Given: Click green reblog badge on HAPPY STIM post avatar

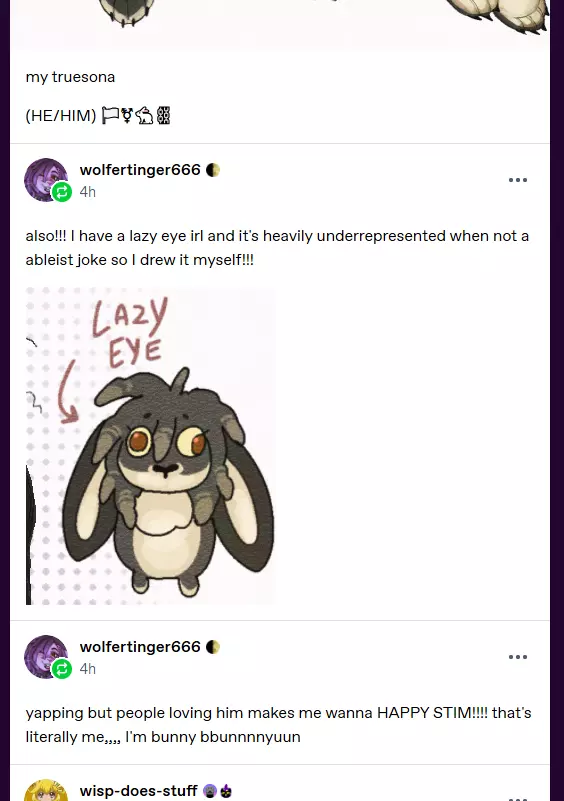Looking at the screenshot, I should (62, 669).
